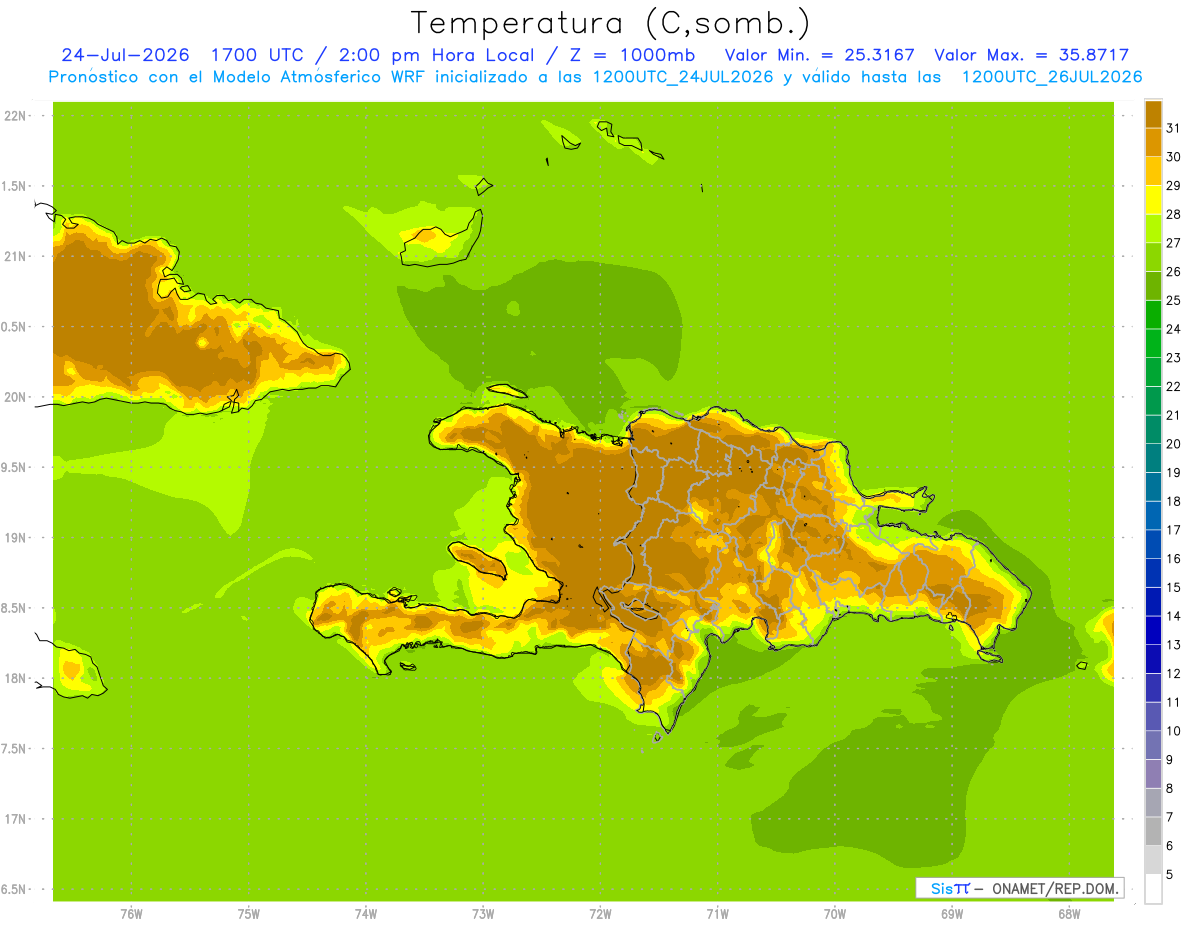This screenshot has height=927, width=1200.
Task: Click the "19N" latitude axis label
Action: pos(15,538)
